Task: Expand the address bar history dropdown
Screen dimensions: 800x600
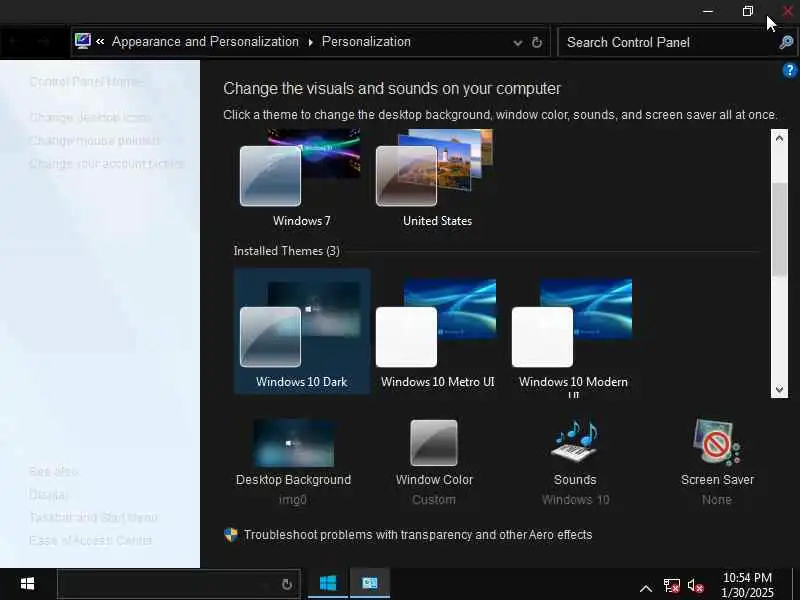Action: coord(517,43)
